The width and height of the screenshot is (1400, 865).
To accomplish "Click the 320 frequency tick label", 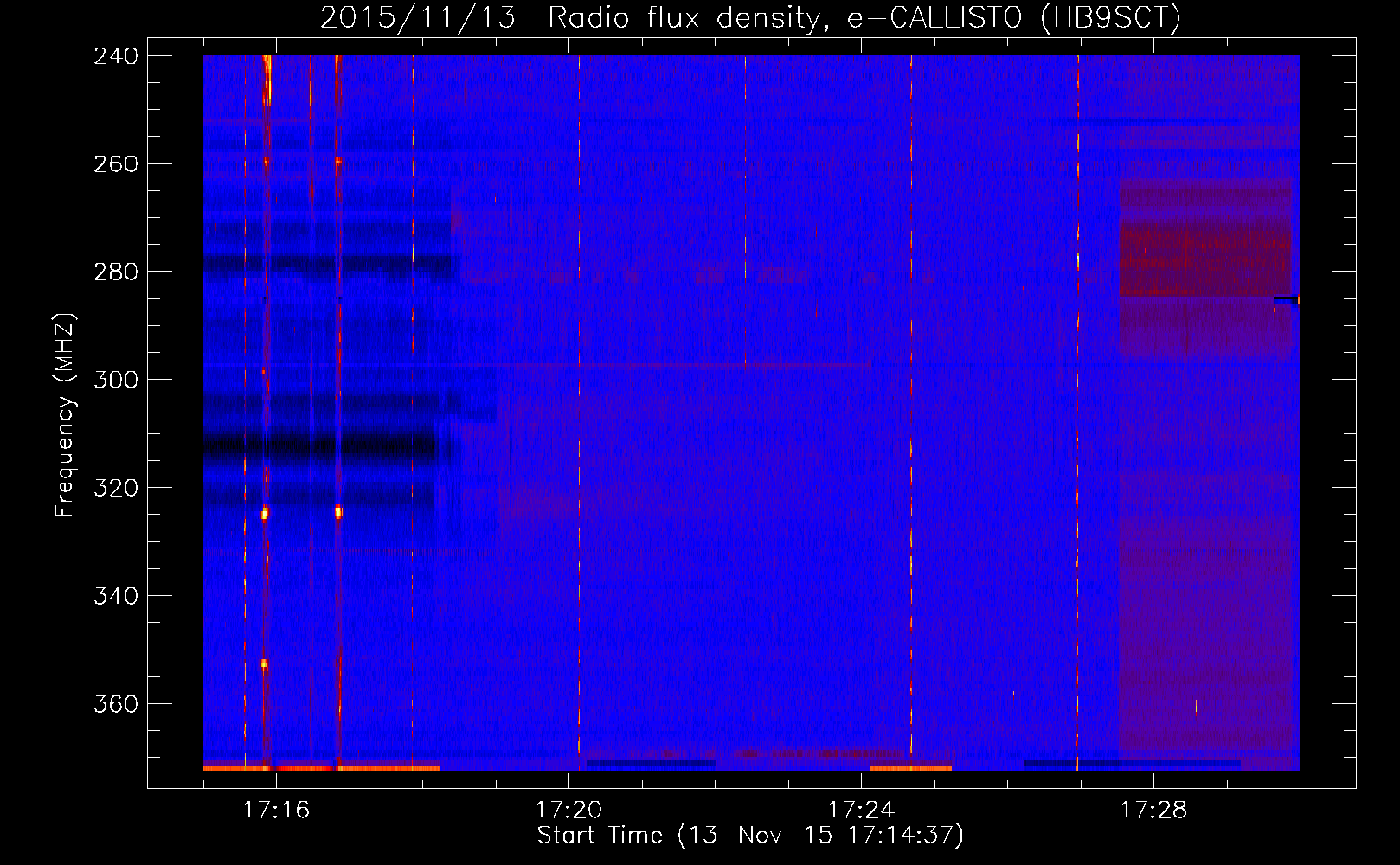I will pos(116,489).
